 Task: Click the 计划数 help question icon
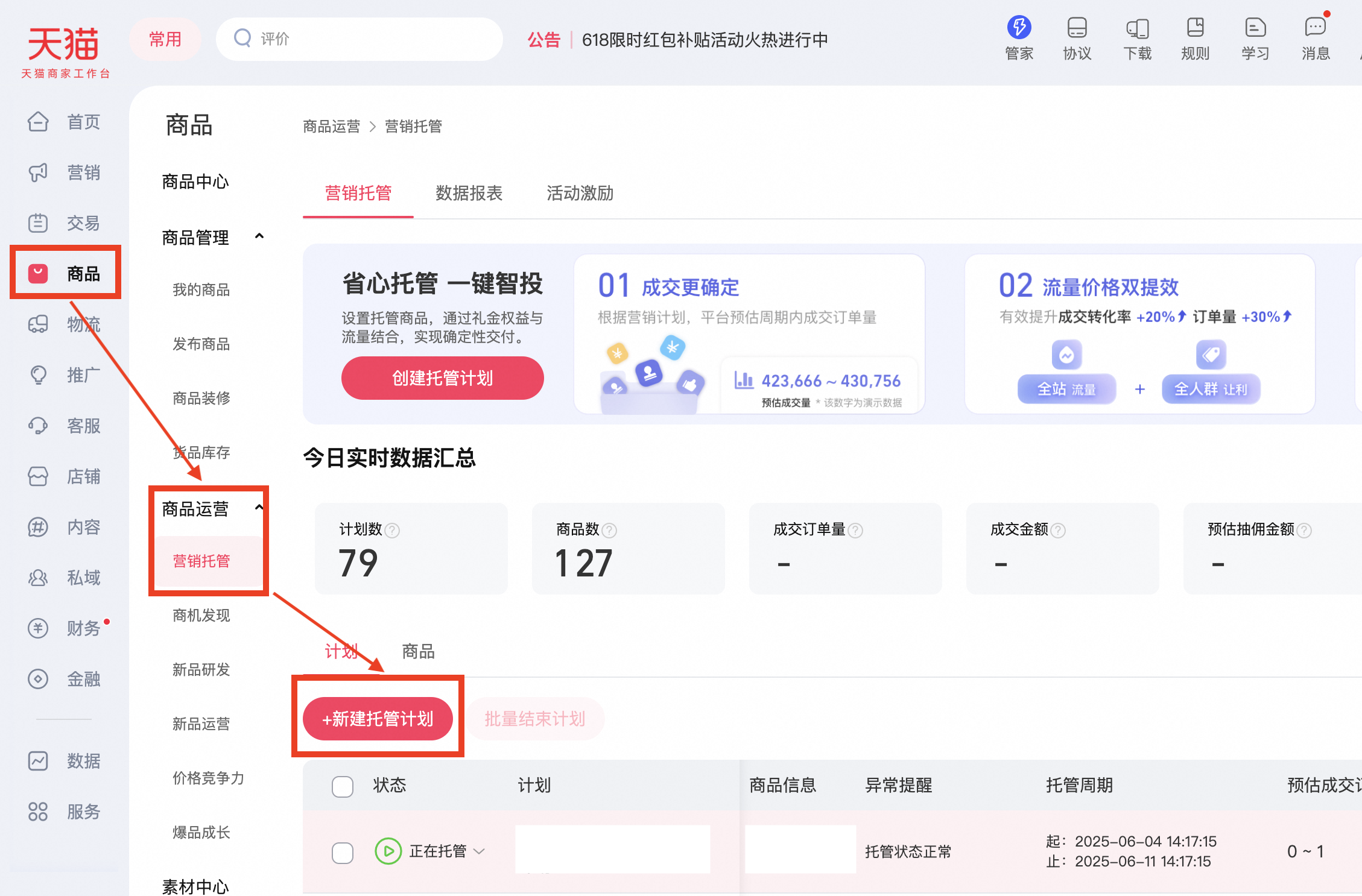point(392,530)
